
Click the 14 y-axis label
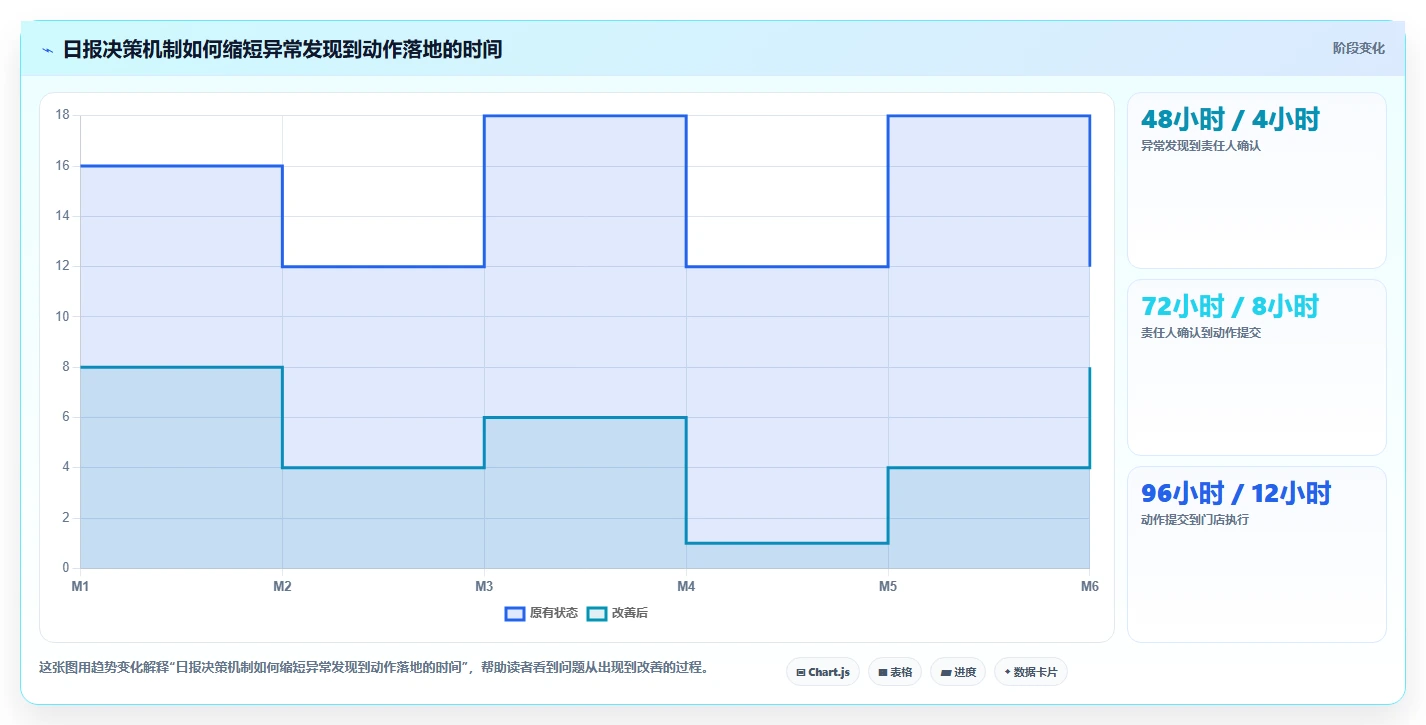click(x=62, y=216)
